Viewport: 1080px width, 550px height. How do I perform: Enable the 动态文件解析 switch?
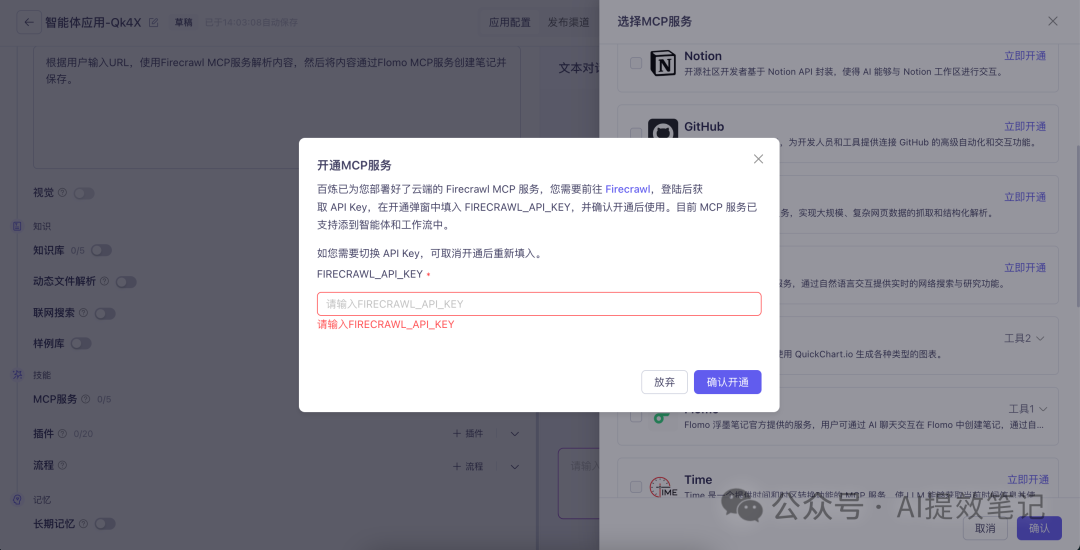coord(126,282)
